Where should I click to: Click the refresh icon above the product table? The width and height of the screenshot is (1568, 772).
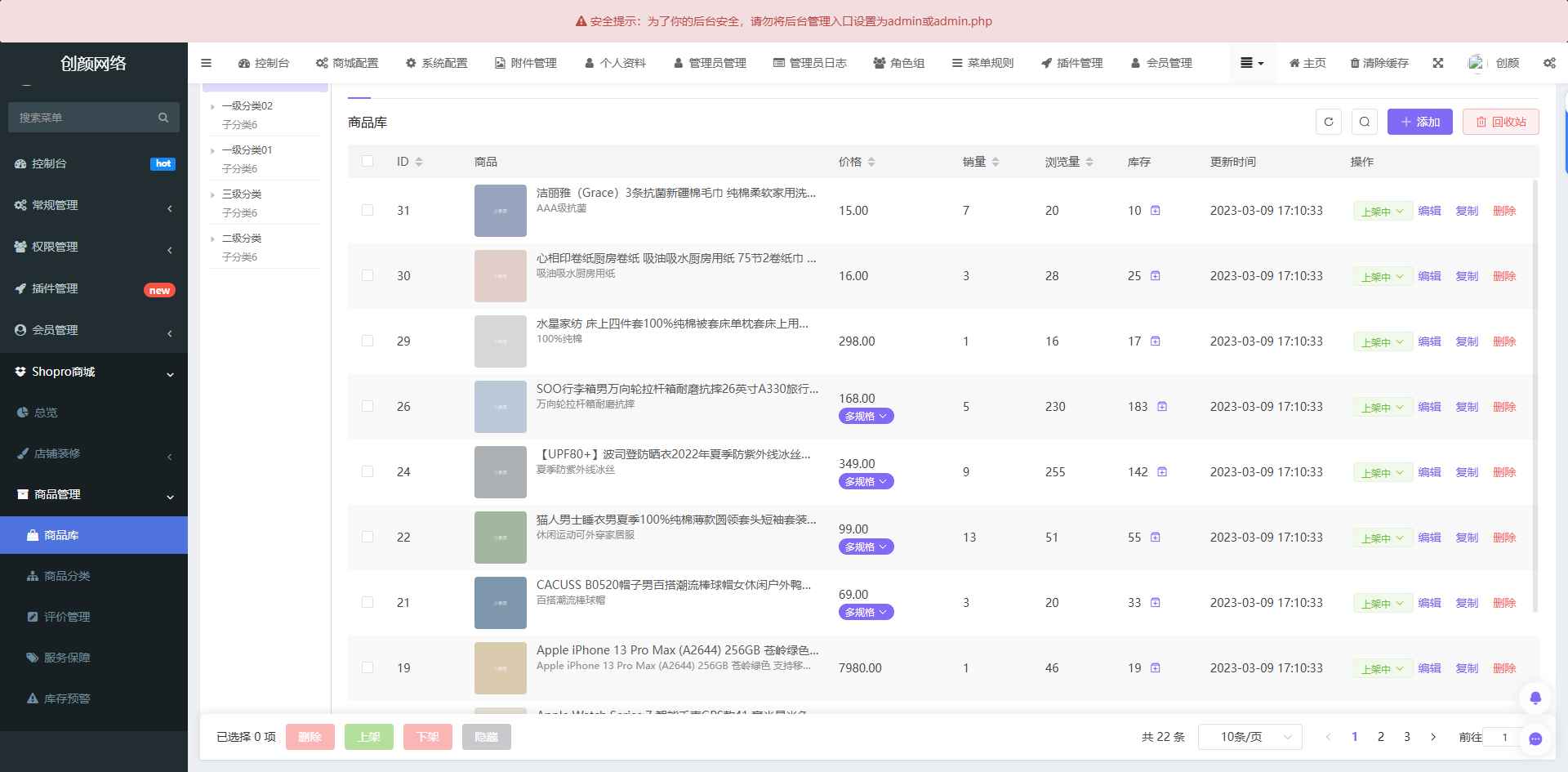tap(1328, 121)
